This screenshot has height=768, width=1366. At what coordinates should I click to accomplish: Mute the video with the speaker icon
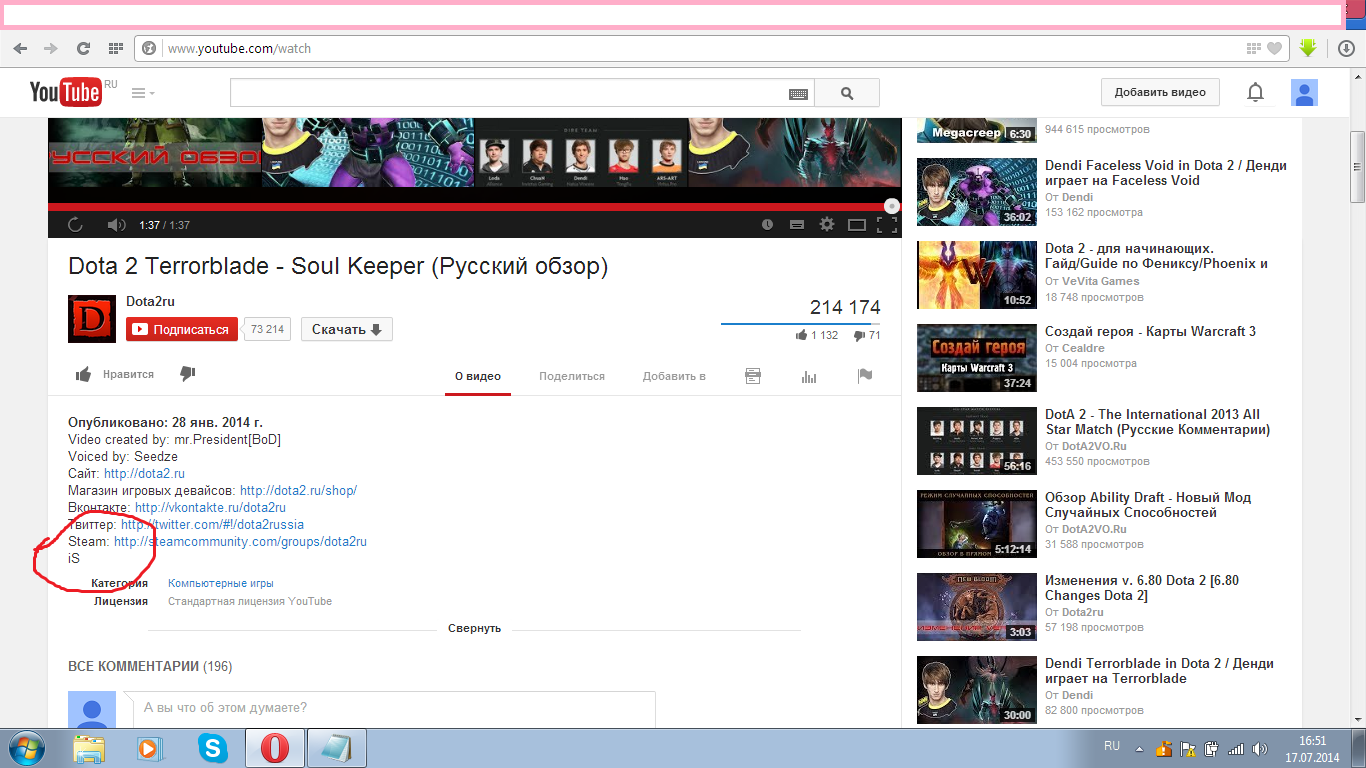coord(116,225)
